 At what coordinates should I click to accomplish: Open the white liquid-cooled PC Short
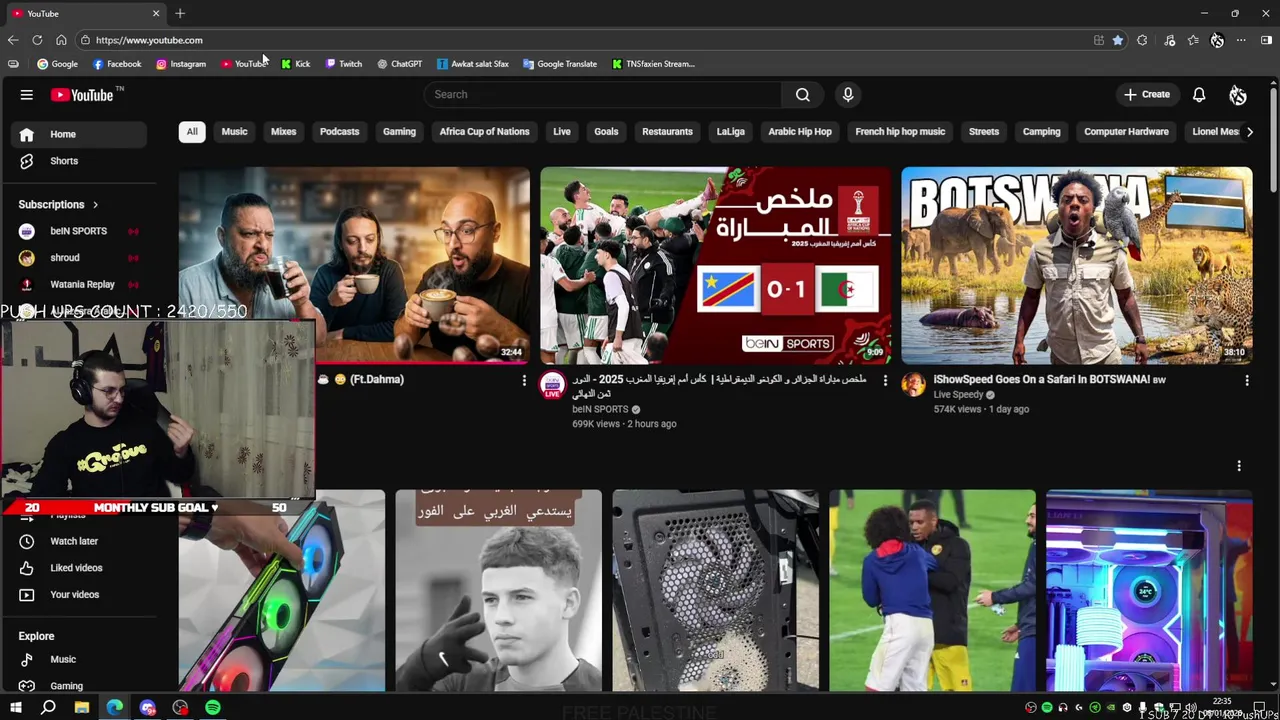coord(1149,590)
